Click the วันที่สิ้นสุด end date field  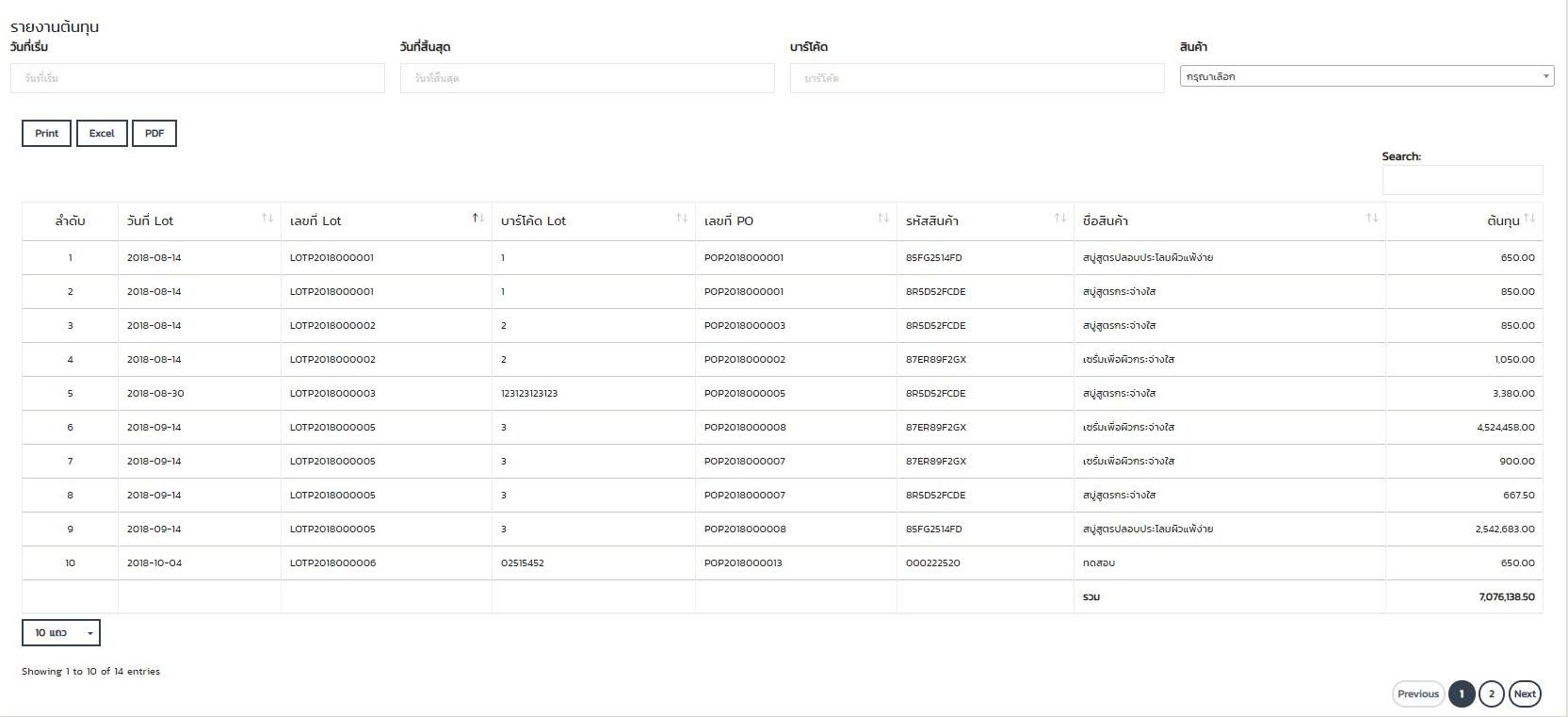click(587, 78)
